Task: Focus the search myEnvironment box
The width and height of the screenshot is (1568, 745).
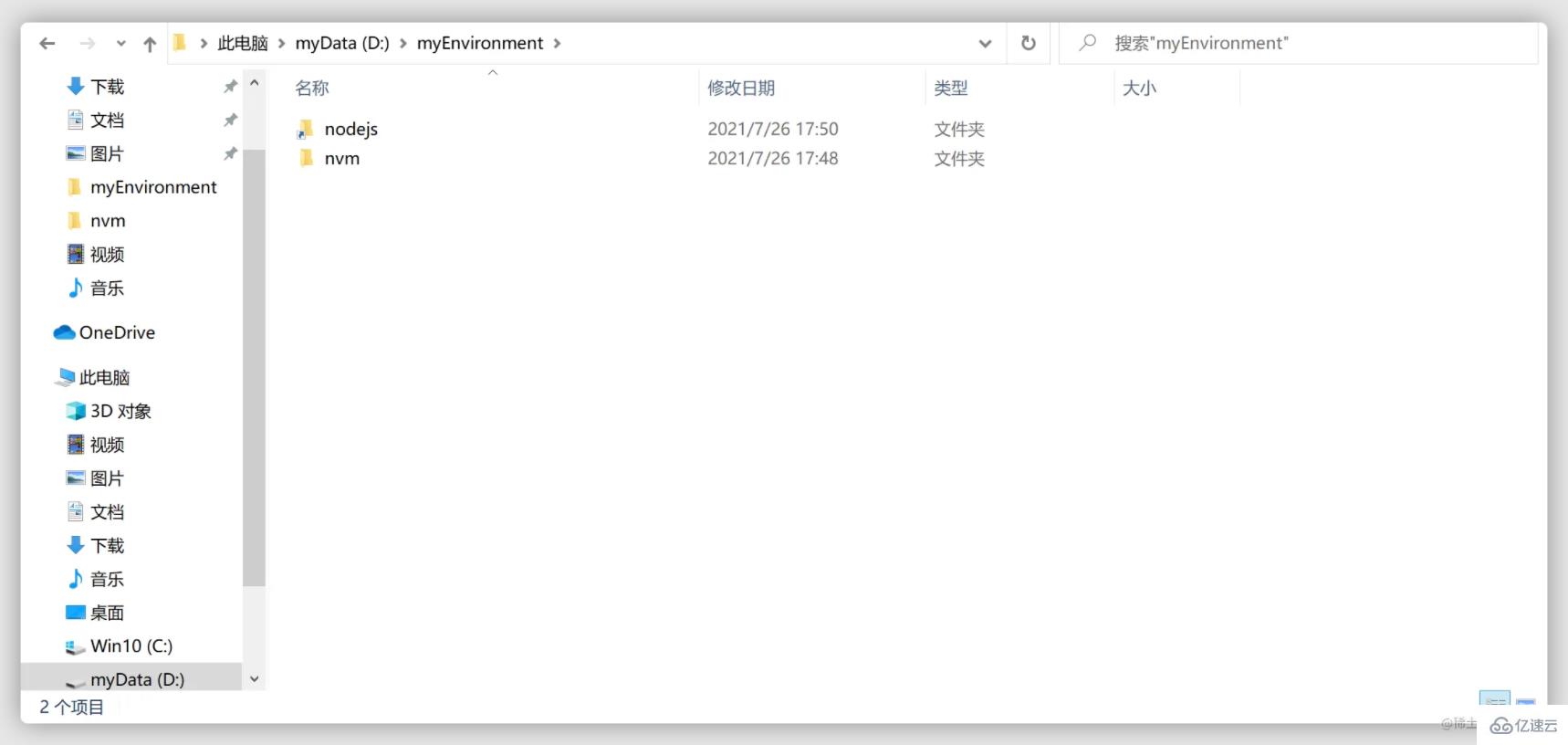Action: pos(1298,43)
